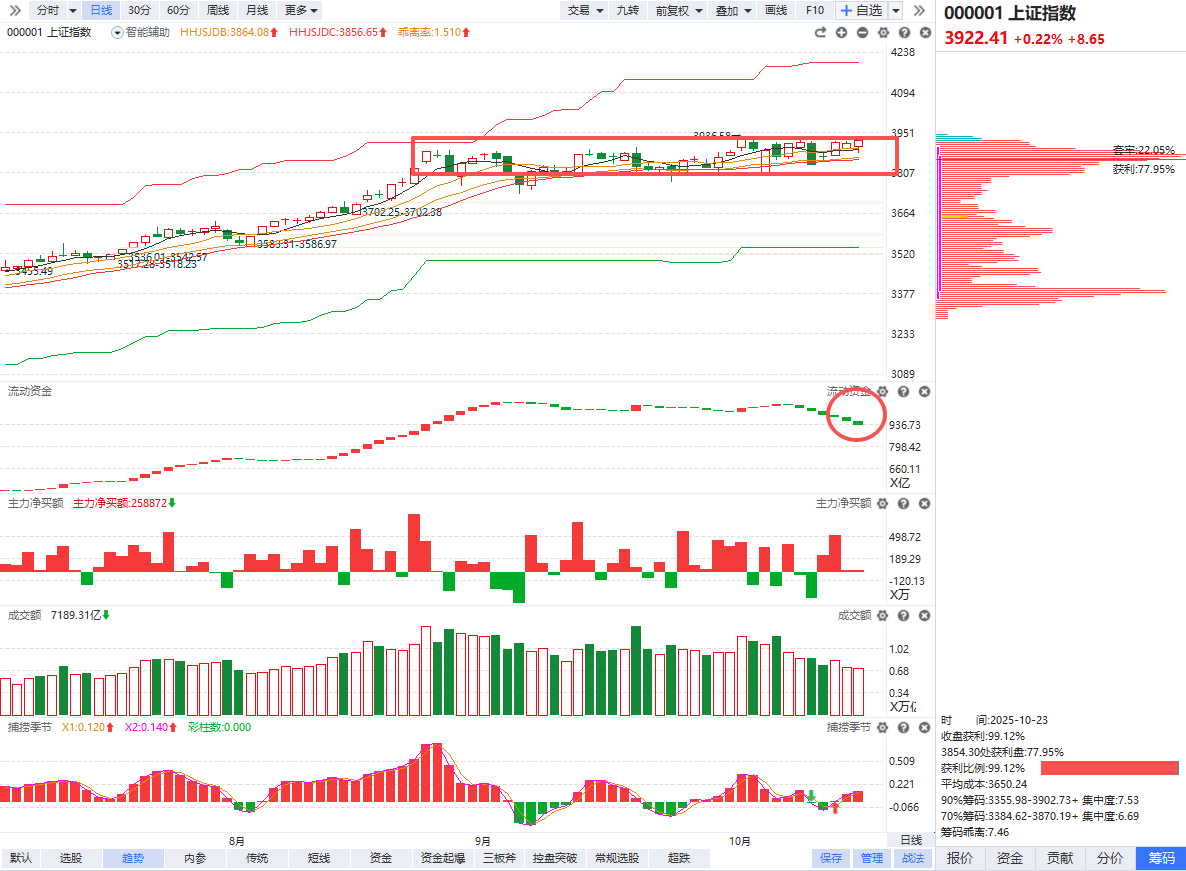Screen dimensions: 1186x871
Task: Zoom in the main chart with plus icon
Action: [842, 33]
